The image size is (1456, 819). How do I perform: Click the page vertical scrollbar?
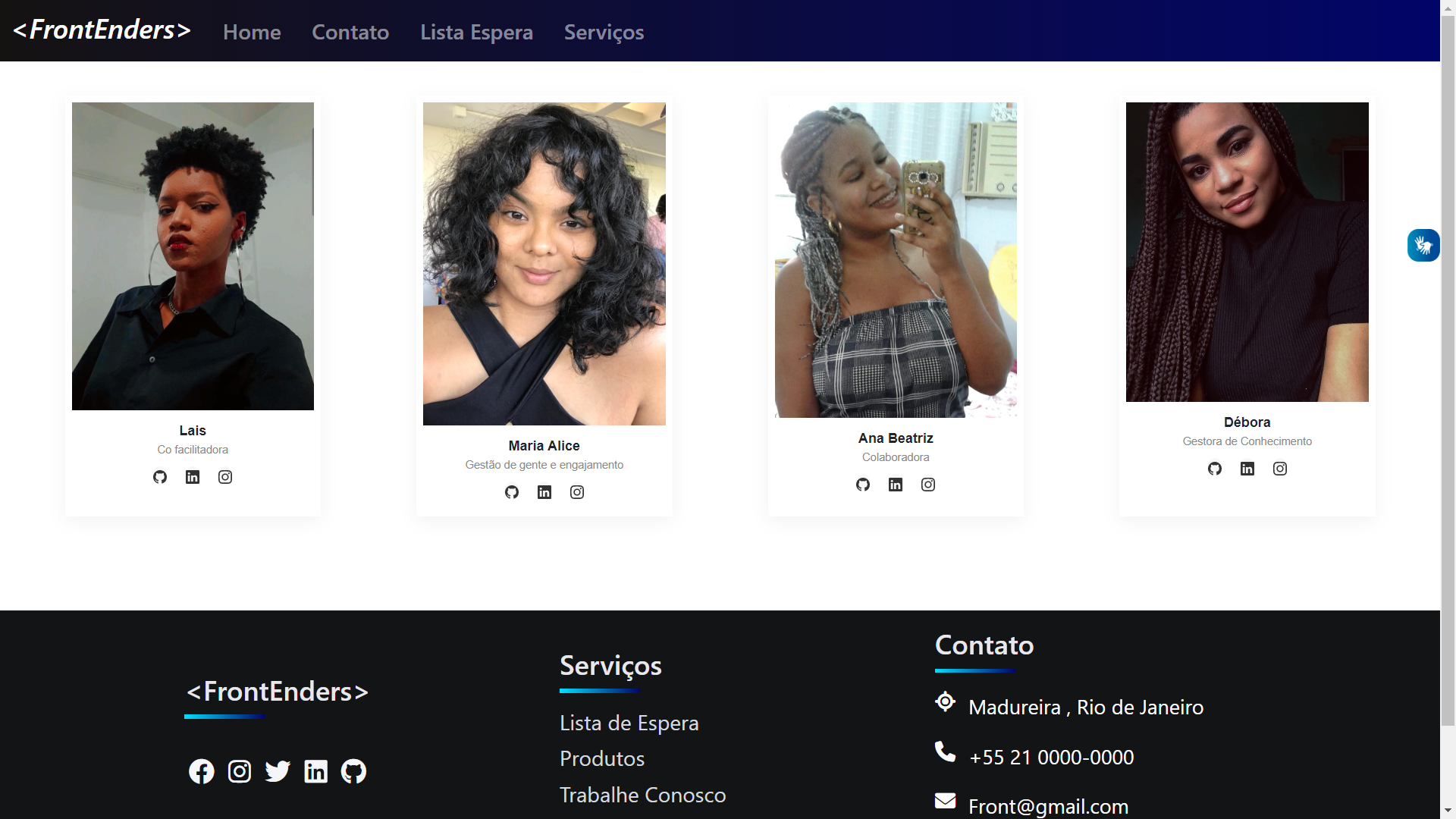[x=1448, y=379]
